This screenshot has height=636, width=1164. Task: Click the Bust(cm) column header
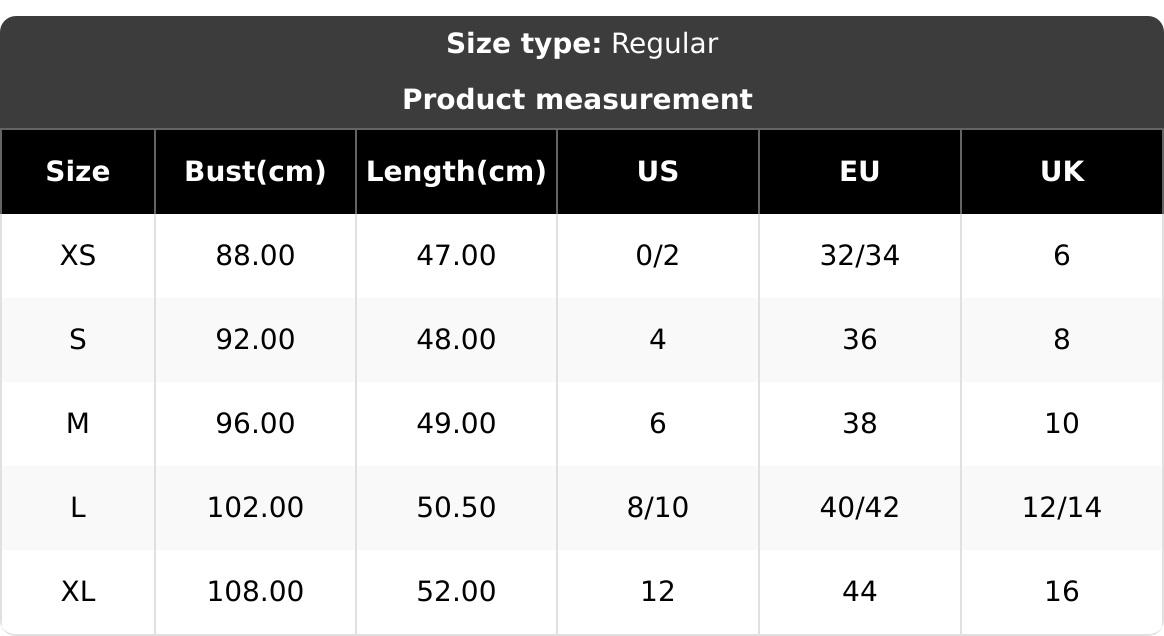coord(255,172)
